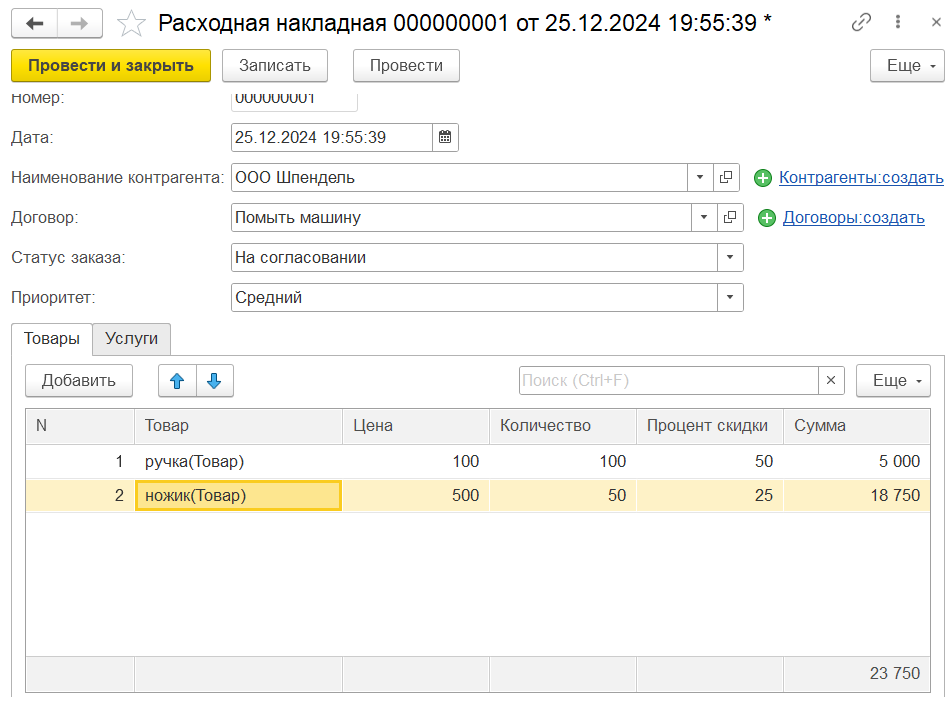Switch to Товары tab
This screenshot has height=705, width=947.
click(x=52, y=339)
